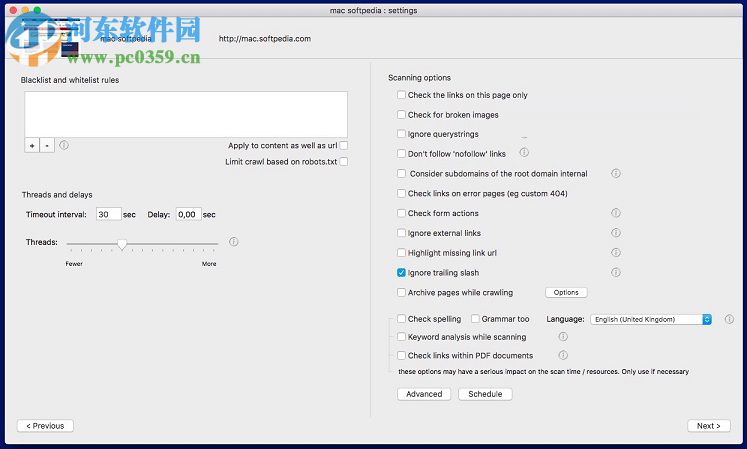Open the Advanced settings button
Viewport: 747px width, 449px height.
click(x=424, y=394)
